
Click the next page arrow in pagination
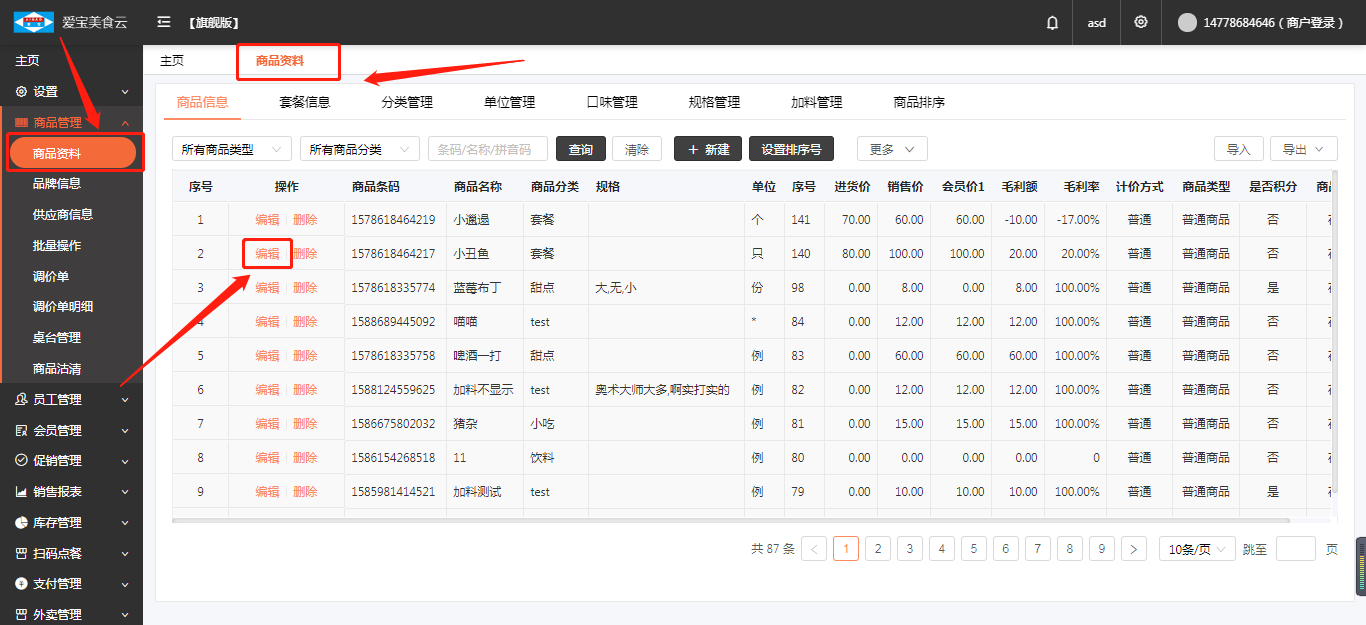coord(1133,549)
